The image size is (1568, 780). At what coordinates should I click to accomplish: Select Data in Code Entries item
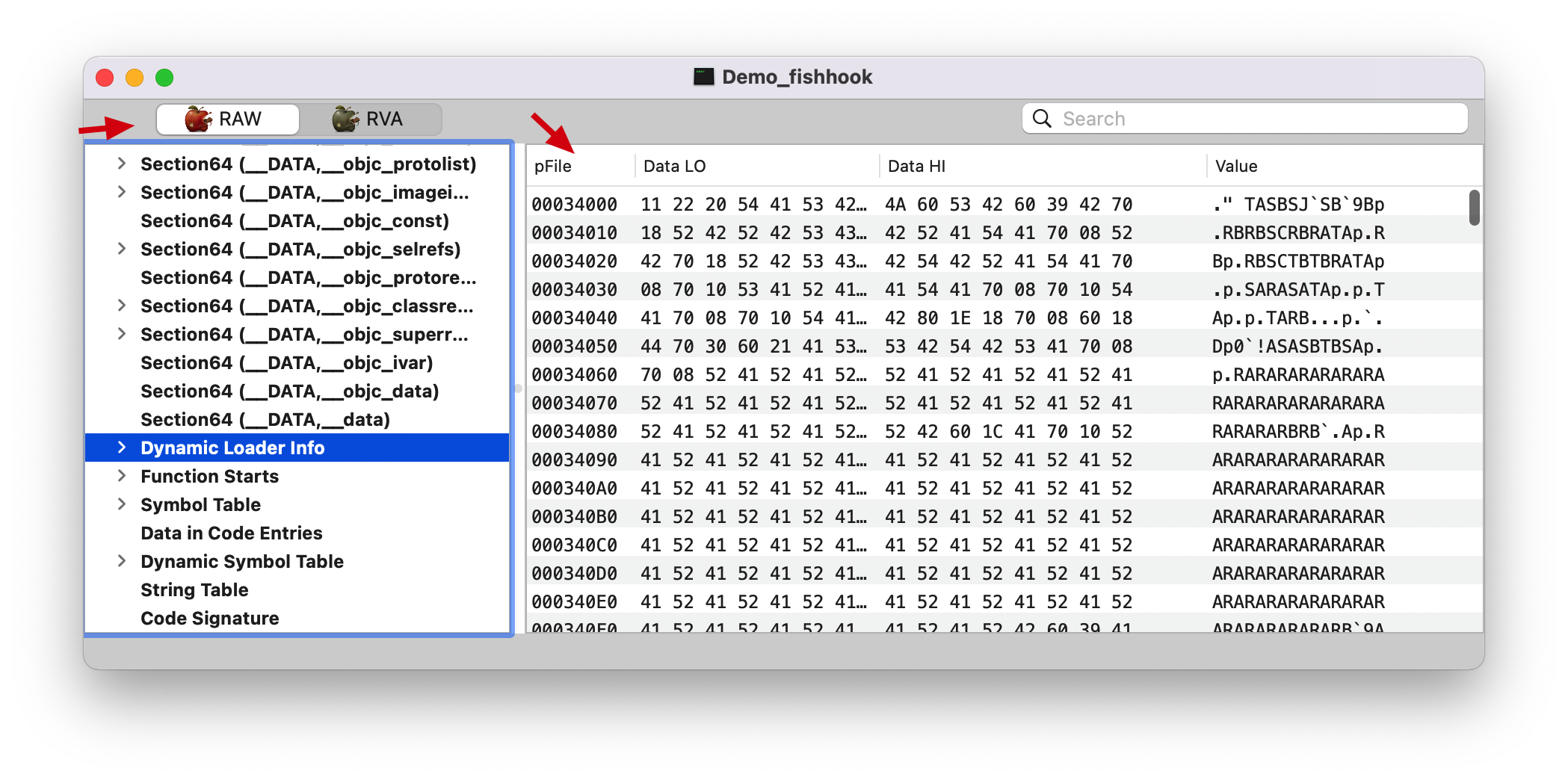pyautogui.click(x=297, y=533)
